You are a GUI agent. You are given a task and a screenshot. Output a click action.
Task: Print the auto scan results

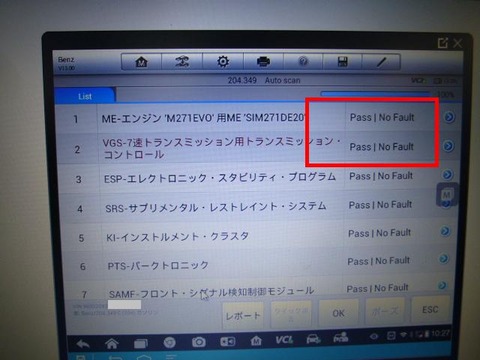[x=263, y=62]
